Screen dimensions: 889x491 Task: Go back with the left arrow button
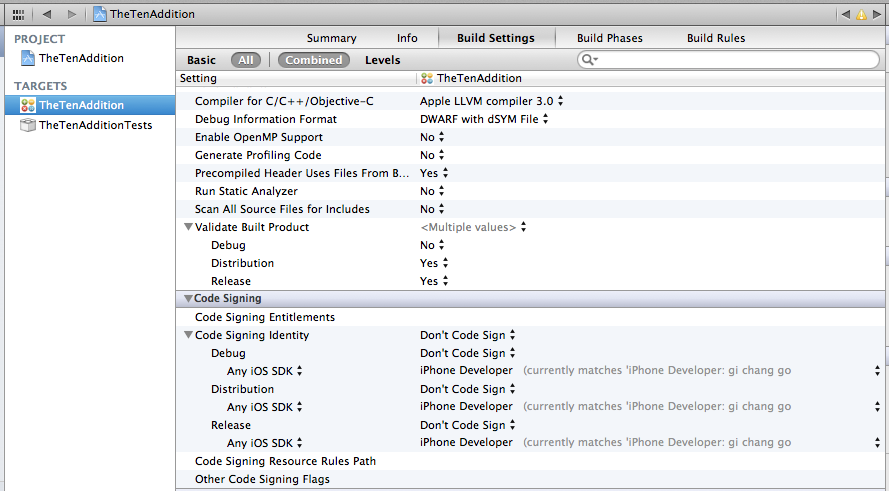coord(47,14)
